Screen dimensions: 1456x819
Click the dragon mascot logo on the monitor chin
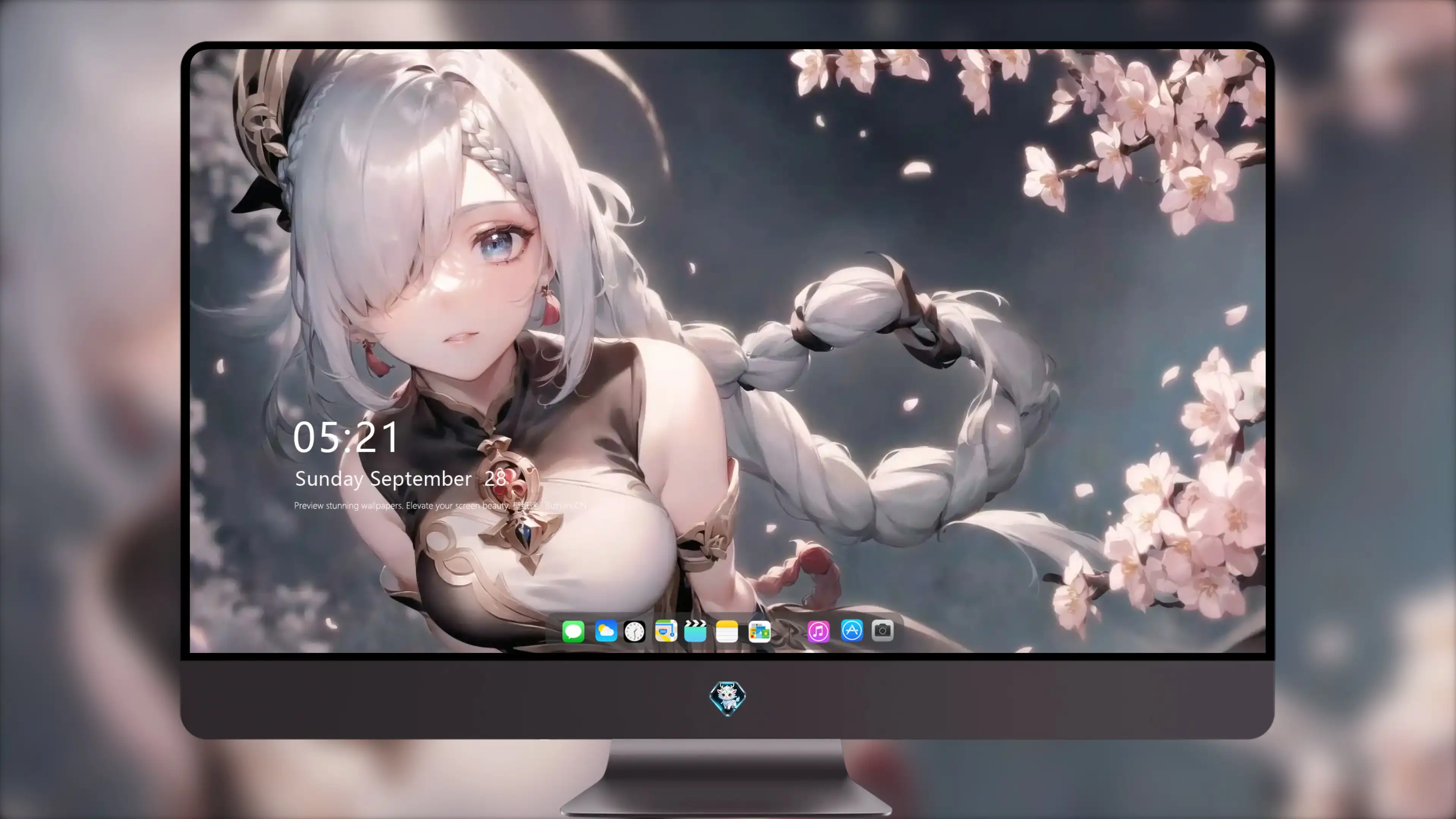coord(728,698)
